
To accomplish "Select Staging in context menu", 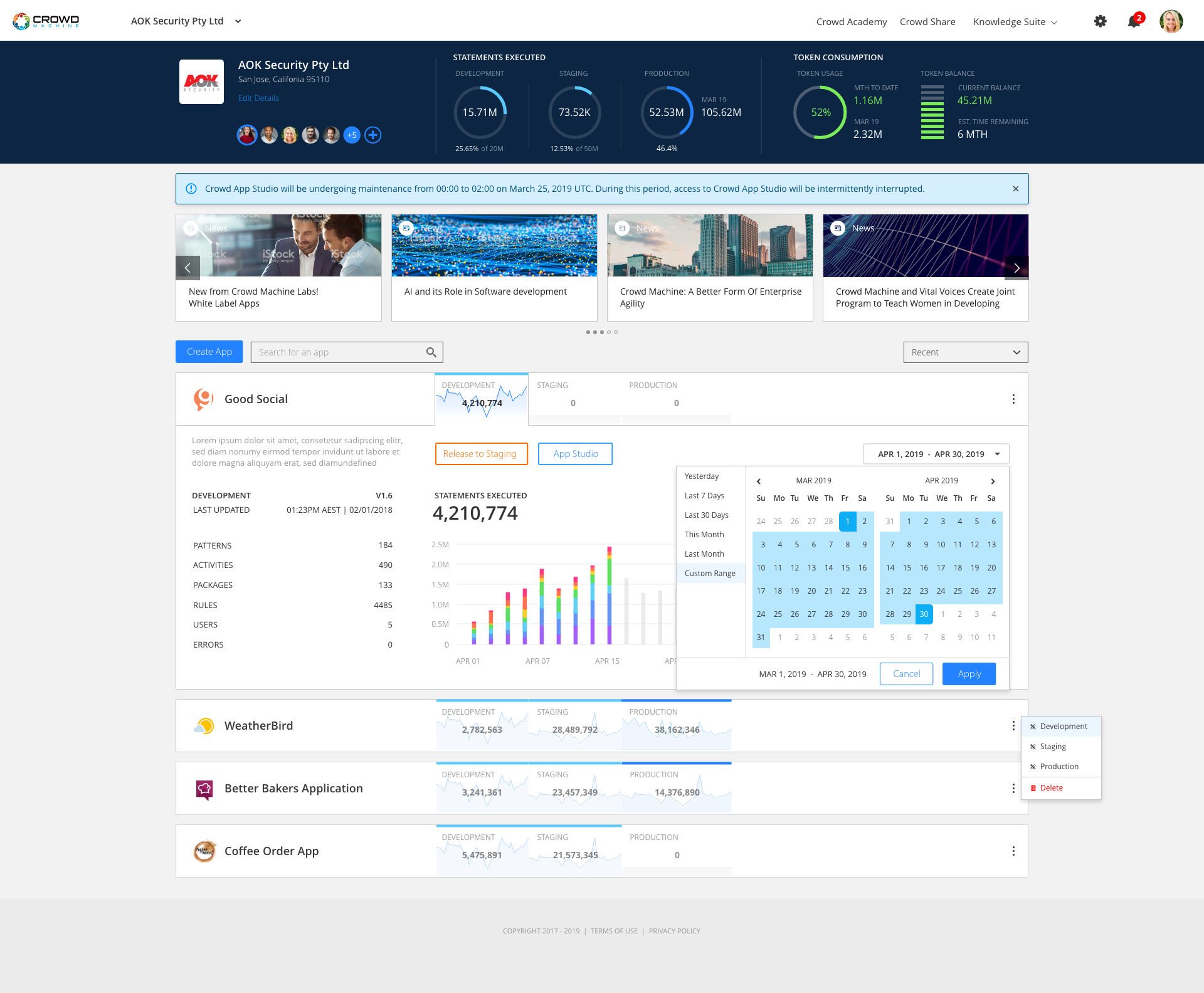I will 1061,747.
